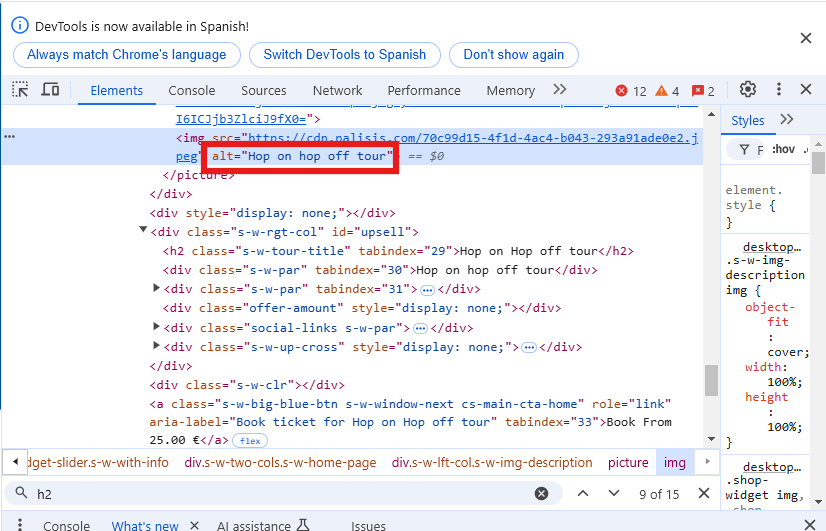
Task: Go to previous search result
Action: [583, 494]
